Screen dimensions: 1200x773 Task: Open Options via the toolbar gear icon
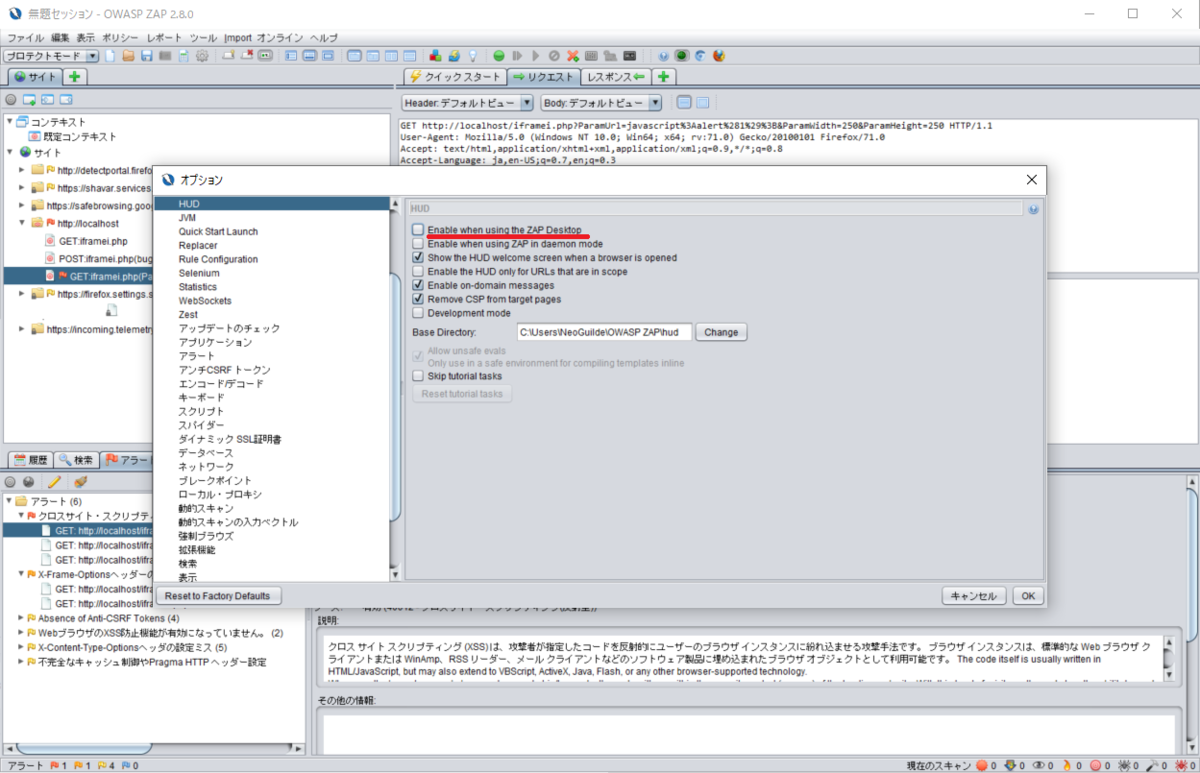(202, 56)
